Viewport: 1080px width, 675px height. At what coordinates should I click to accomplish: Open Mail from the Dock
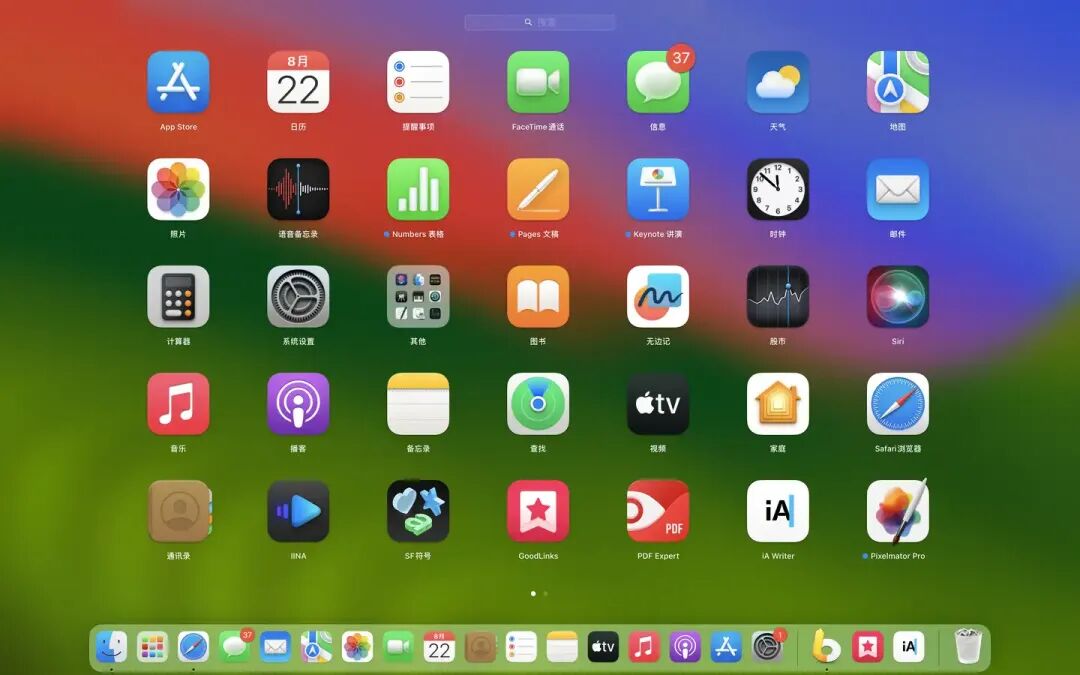(x=276, y=647)
